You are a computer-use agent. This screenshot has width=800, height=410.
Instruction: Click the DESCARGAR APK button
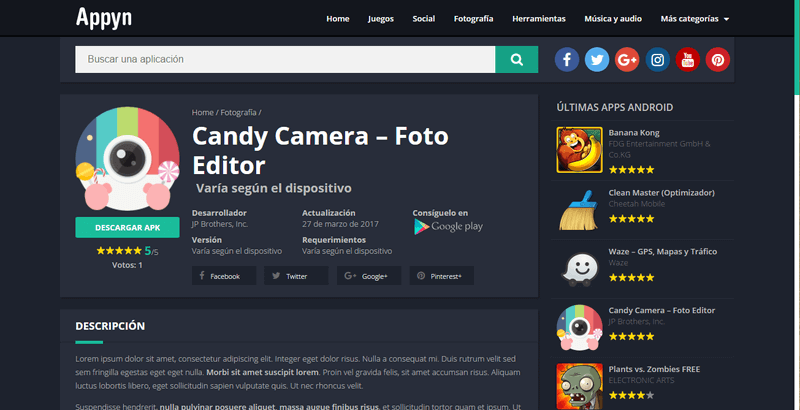pos(120,227)
